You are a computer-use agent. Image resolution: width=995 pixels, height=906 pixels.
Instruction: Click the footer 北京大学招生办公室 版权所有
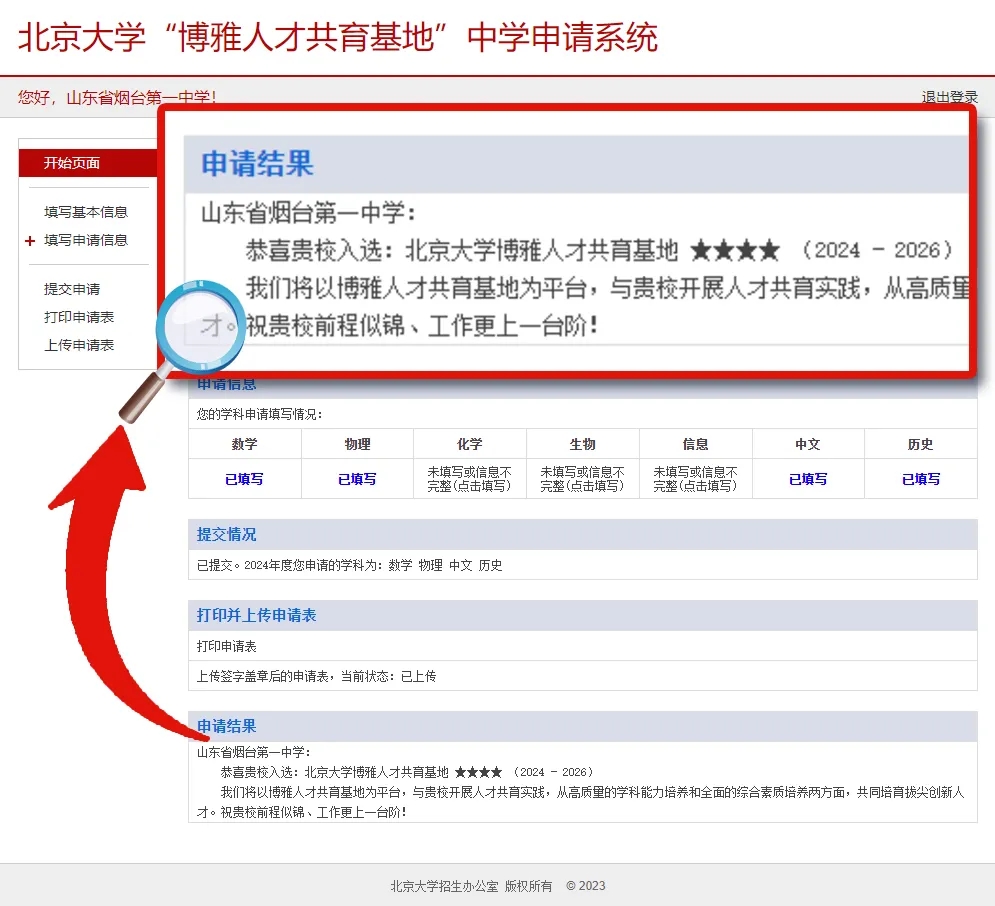point(471,886)
